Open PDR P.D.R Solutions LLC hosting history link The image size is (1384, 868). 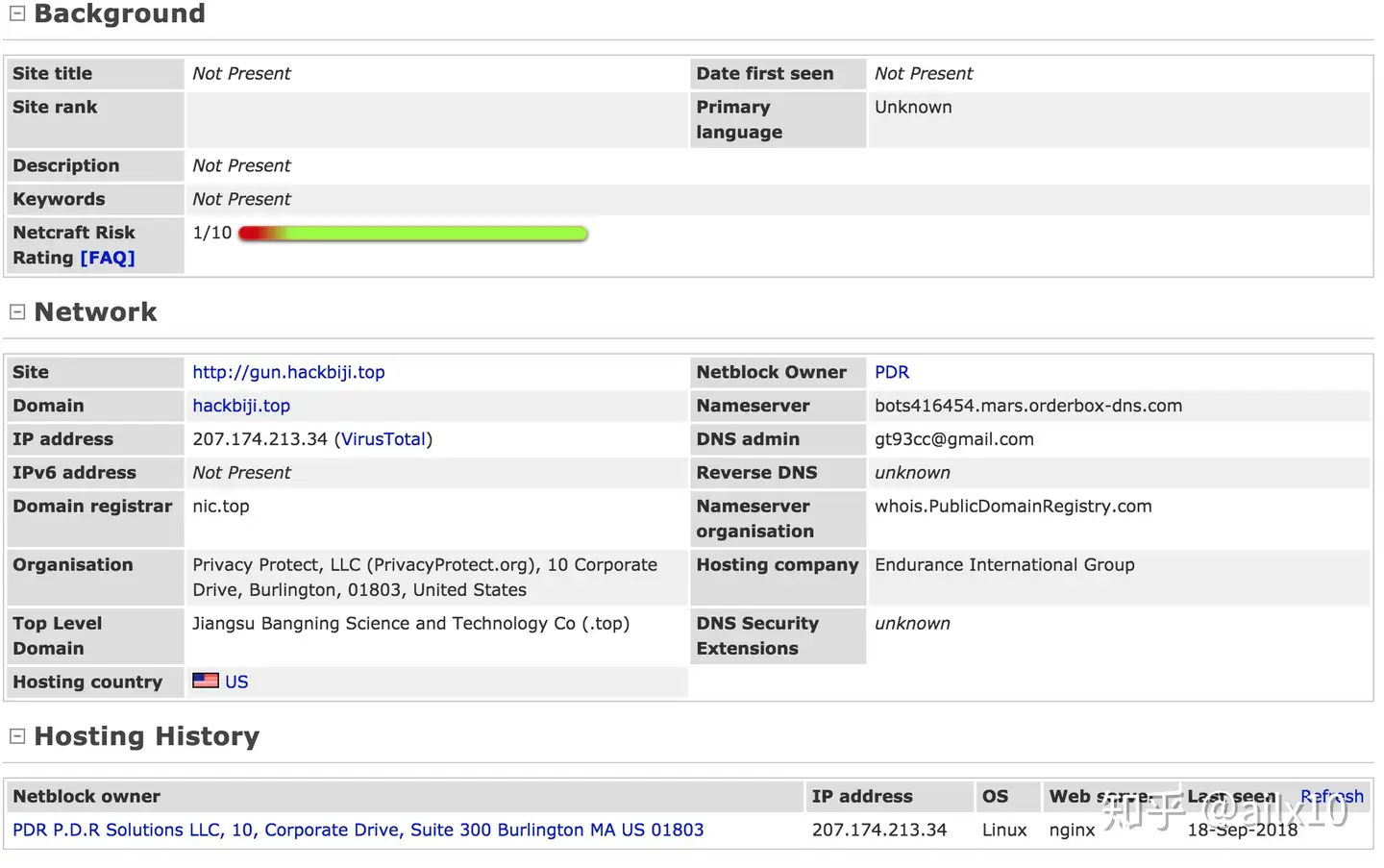point(358,830)
